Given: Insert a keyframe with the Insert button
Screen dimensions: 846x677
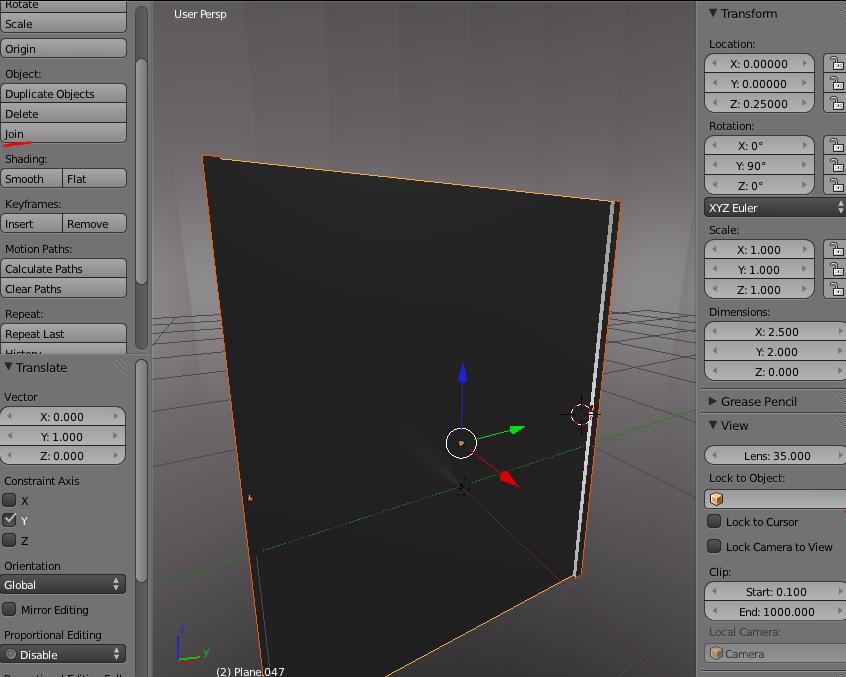Looking at the screenshot, I should click(31, 223).
